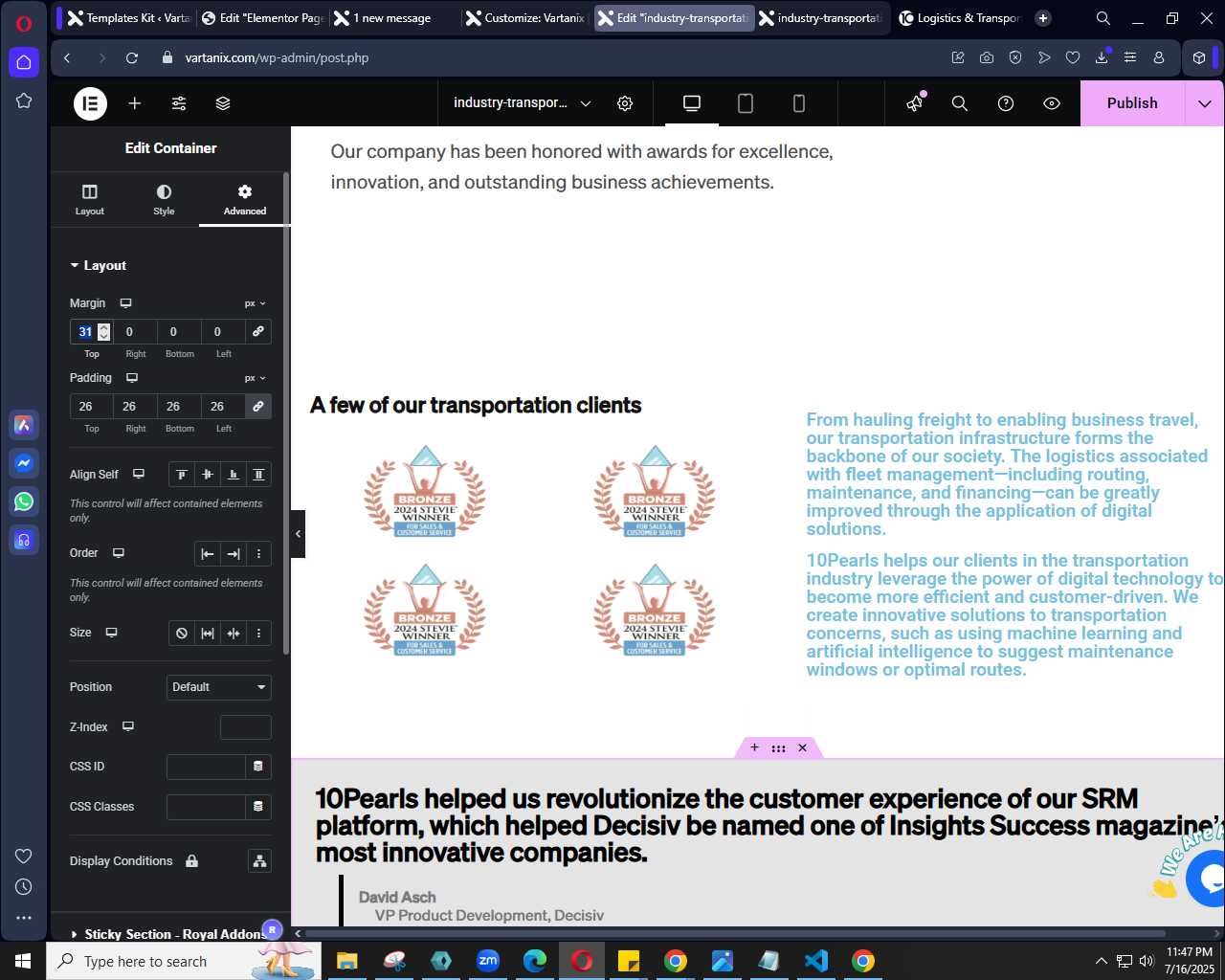Open Padding unit px dropdown

tap(256, 378)
